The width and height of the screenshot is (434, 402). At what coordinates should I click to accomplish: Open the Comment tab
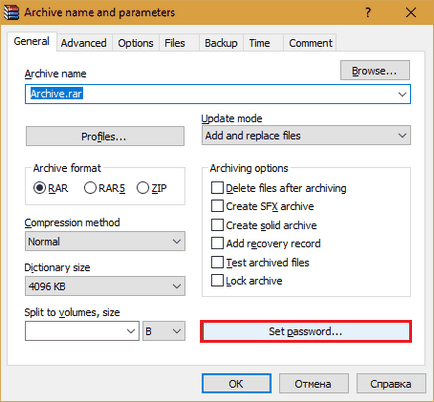pyautogui.click(x=310, y=43)
